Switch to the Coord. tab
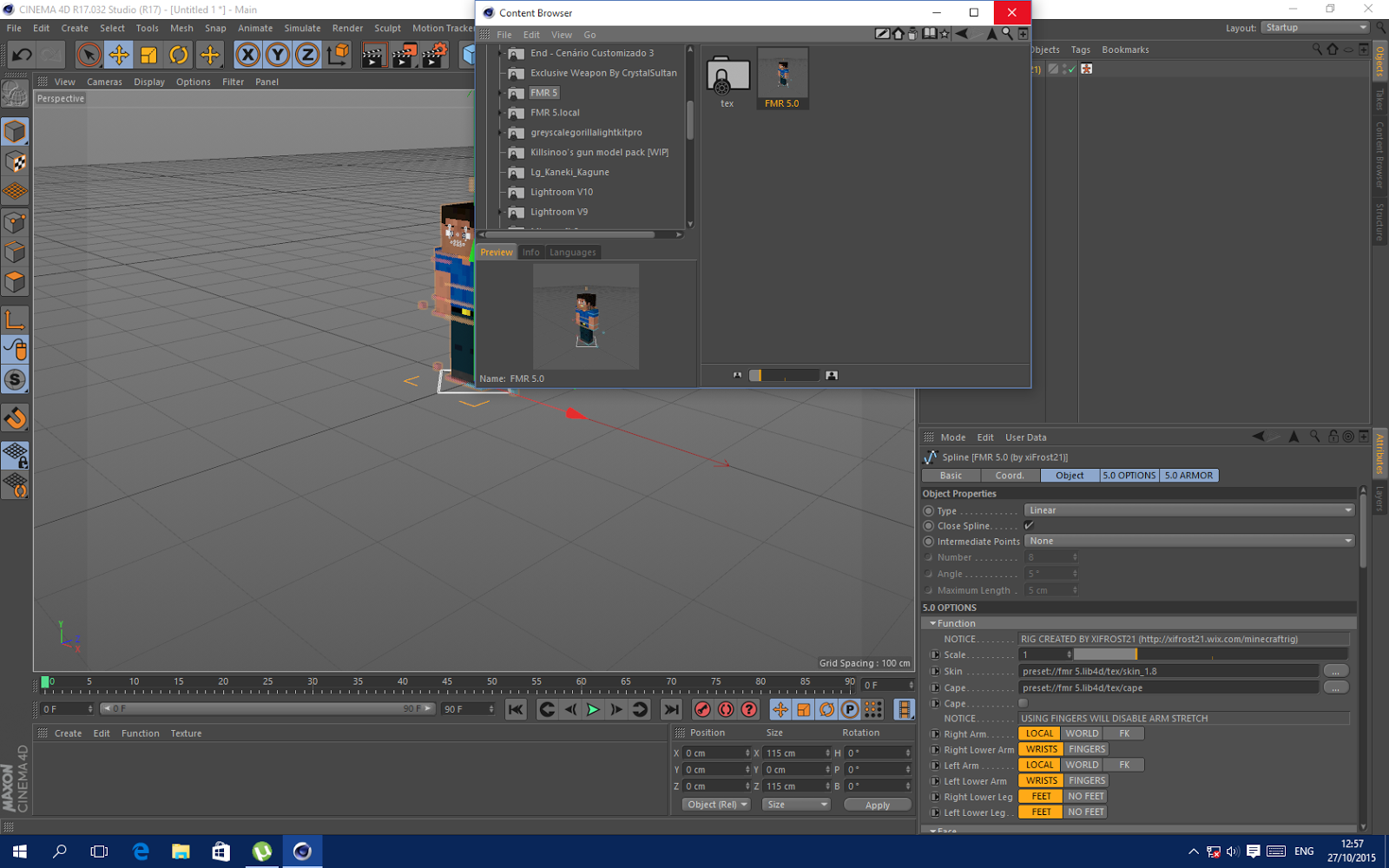This screenshot has height=868, width=1389. (x=1010, y=476)
